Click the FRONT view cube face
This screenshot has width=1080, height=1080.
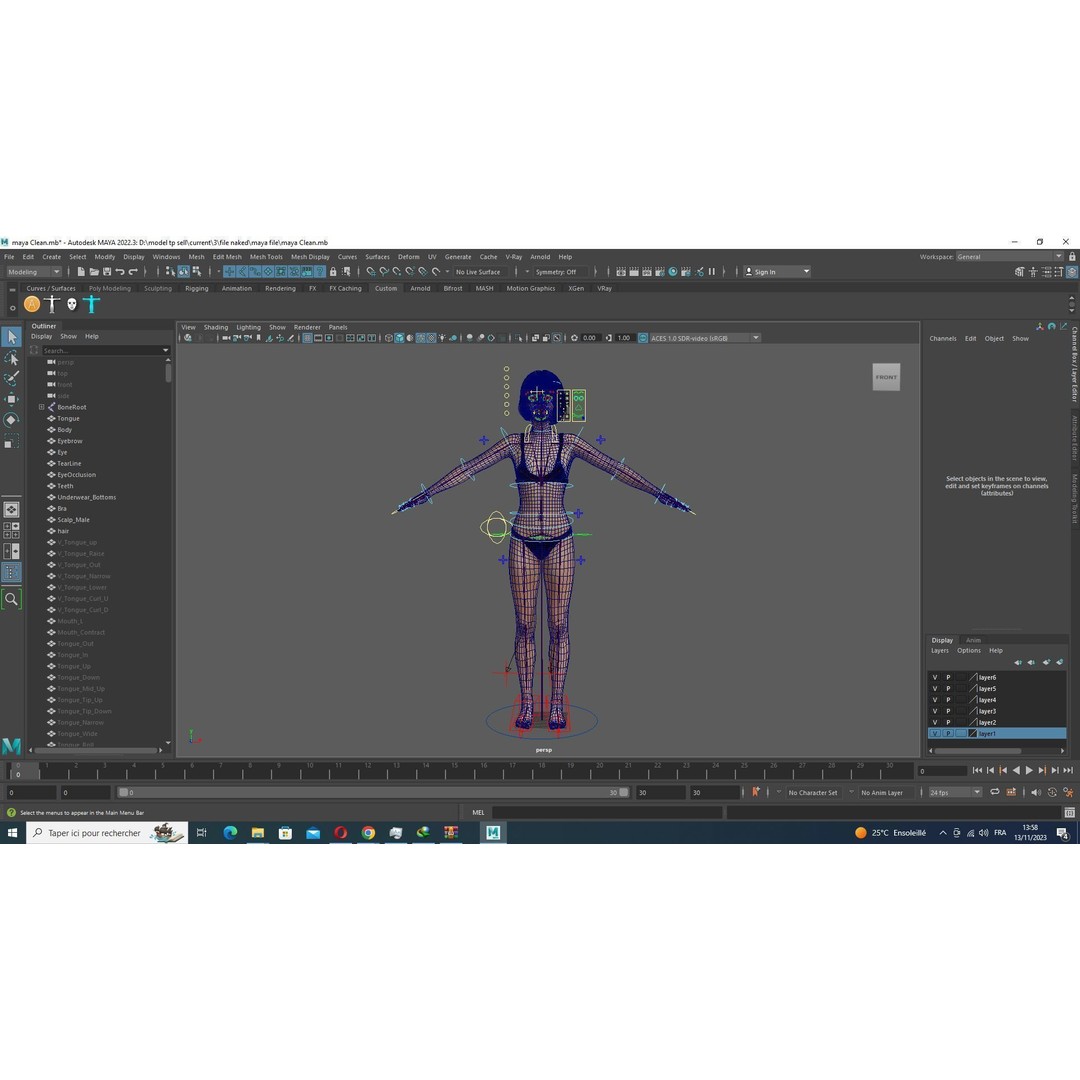point(886,377)
